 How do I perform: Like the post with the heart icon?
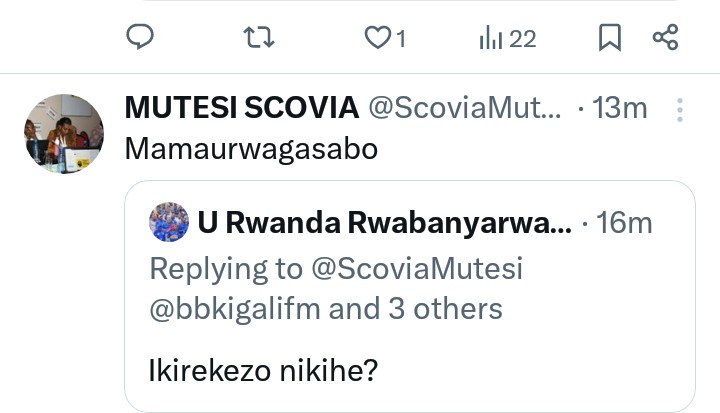point(376,38)
